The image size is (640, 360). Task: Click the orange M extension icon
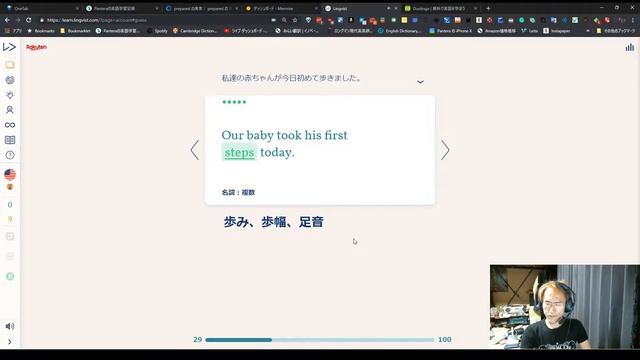[x=458, y=20]
